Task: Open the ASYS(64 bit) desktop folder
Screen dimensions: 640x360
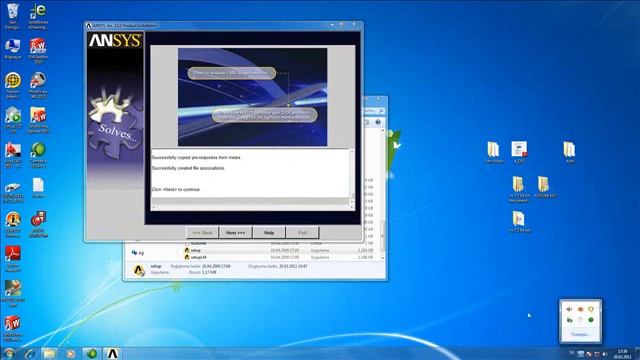Action: coord(544,187)
